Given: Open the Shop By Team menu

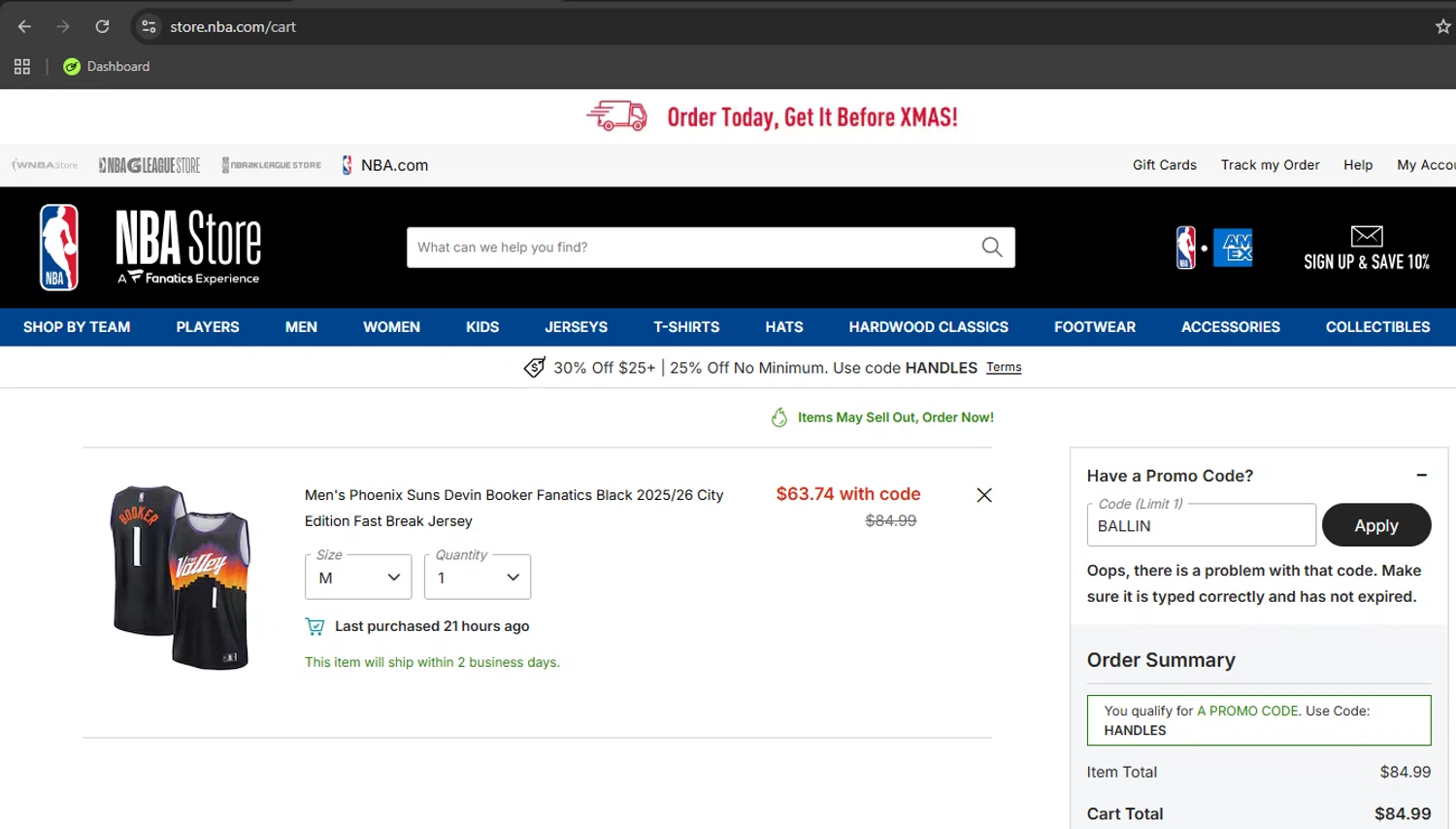Looking at the screenshot, I should coord(77,327).
